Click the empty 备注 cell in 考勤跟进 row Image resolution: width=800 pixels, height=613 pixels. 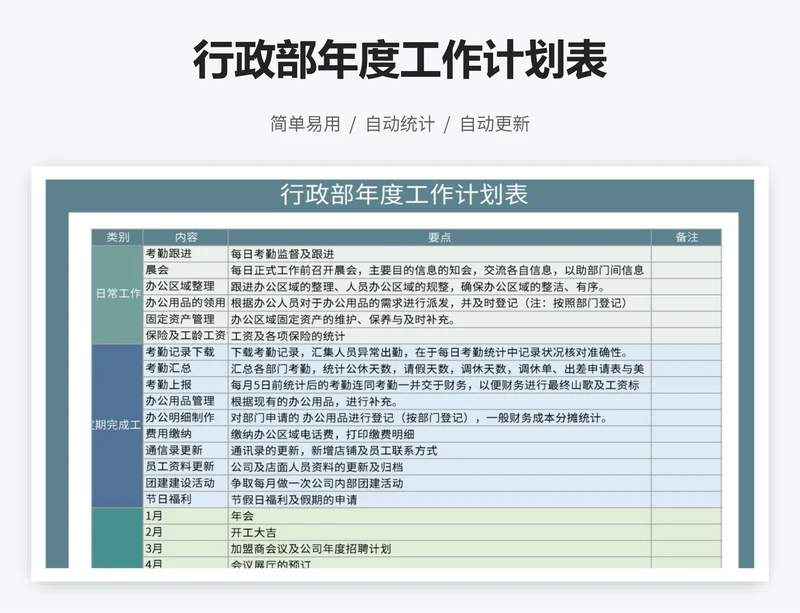click(686, 254)
